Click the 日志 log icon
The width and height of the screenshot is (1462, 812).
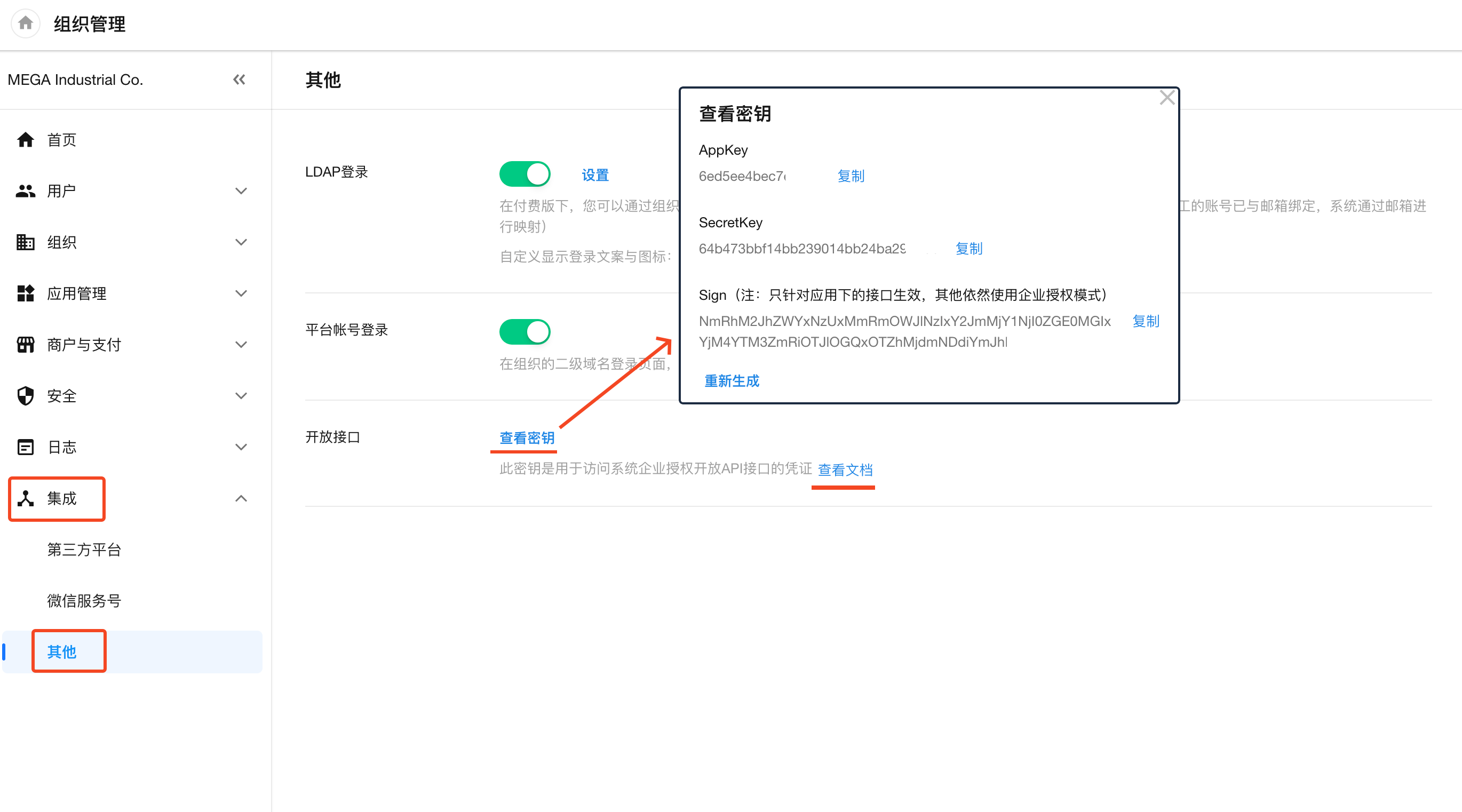point(26,447)
